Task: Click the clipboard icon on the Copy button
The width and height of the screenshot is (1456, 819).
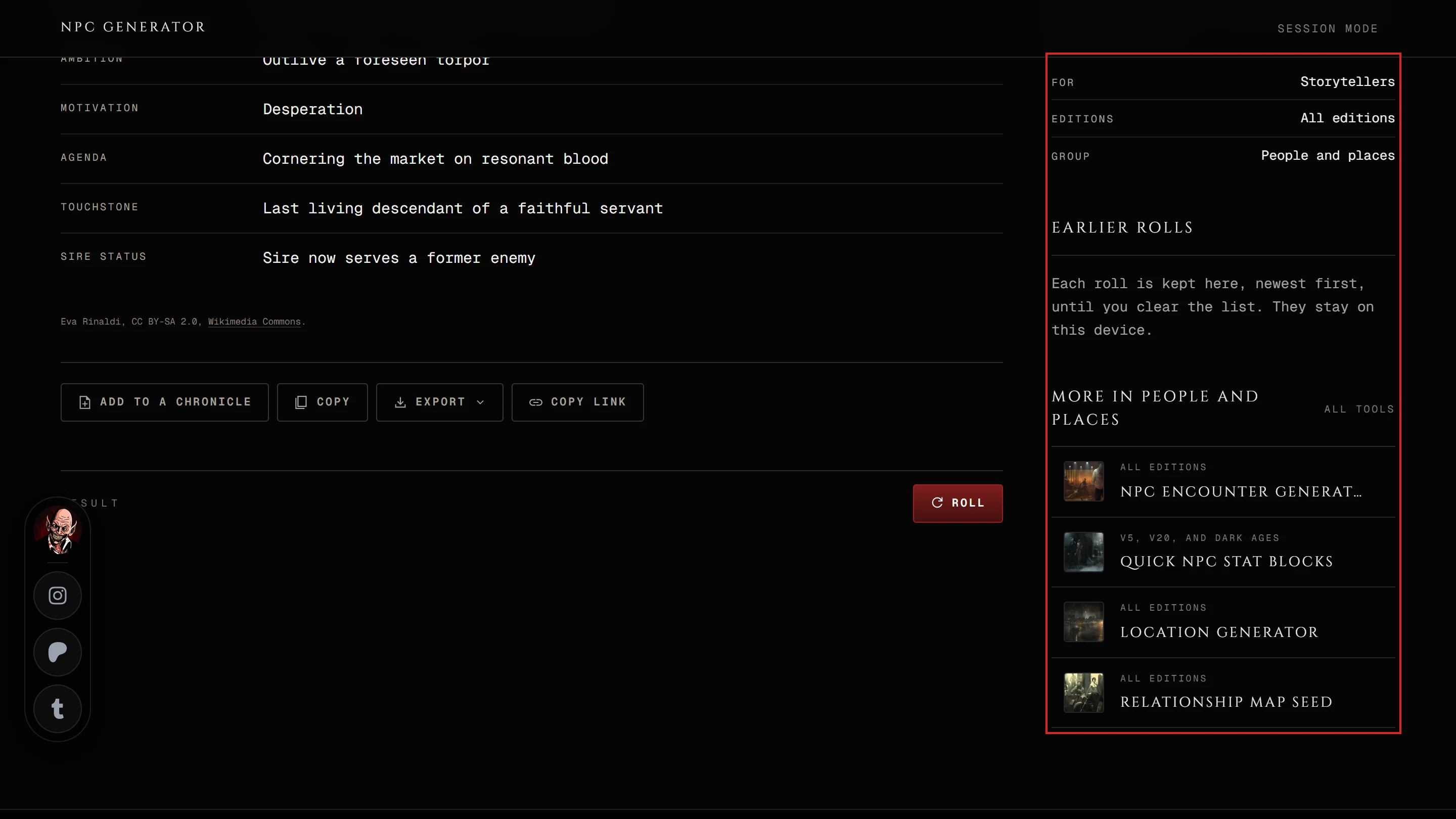Action: [301, 402]
